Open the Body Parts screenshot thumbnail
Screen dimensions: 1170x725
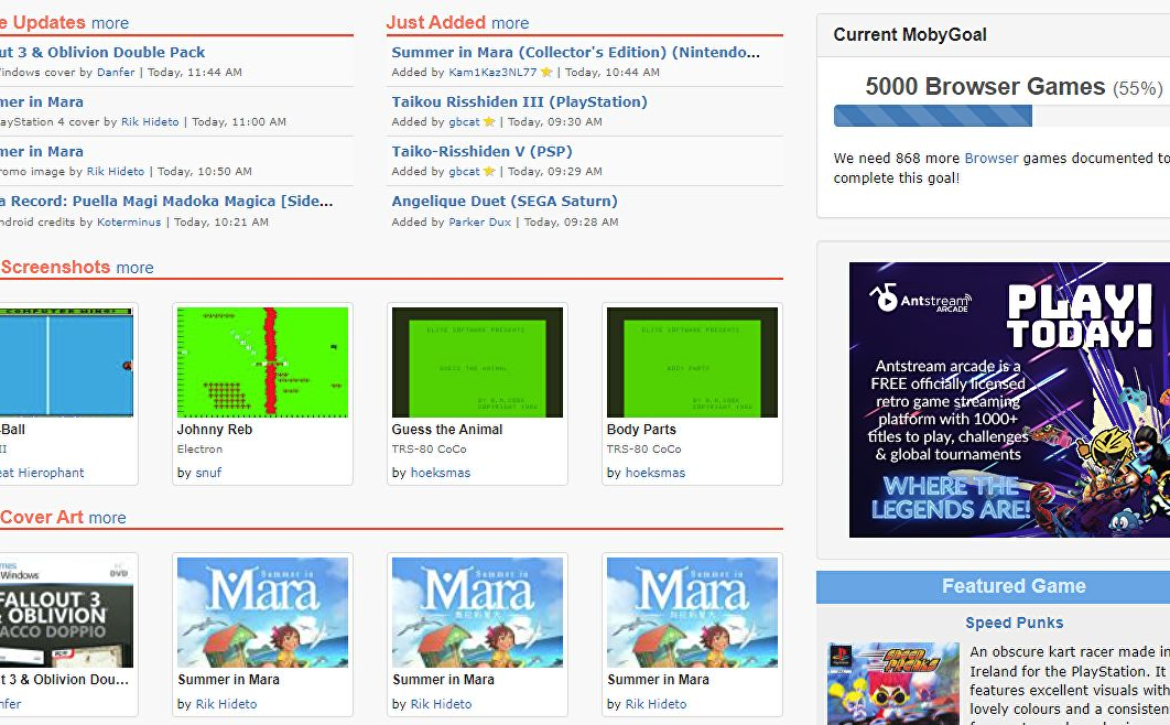pyautogui.click(x=692, y=362)
